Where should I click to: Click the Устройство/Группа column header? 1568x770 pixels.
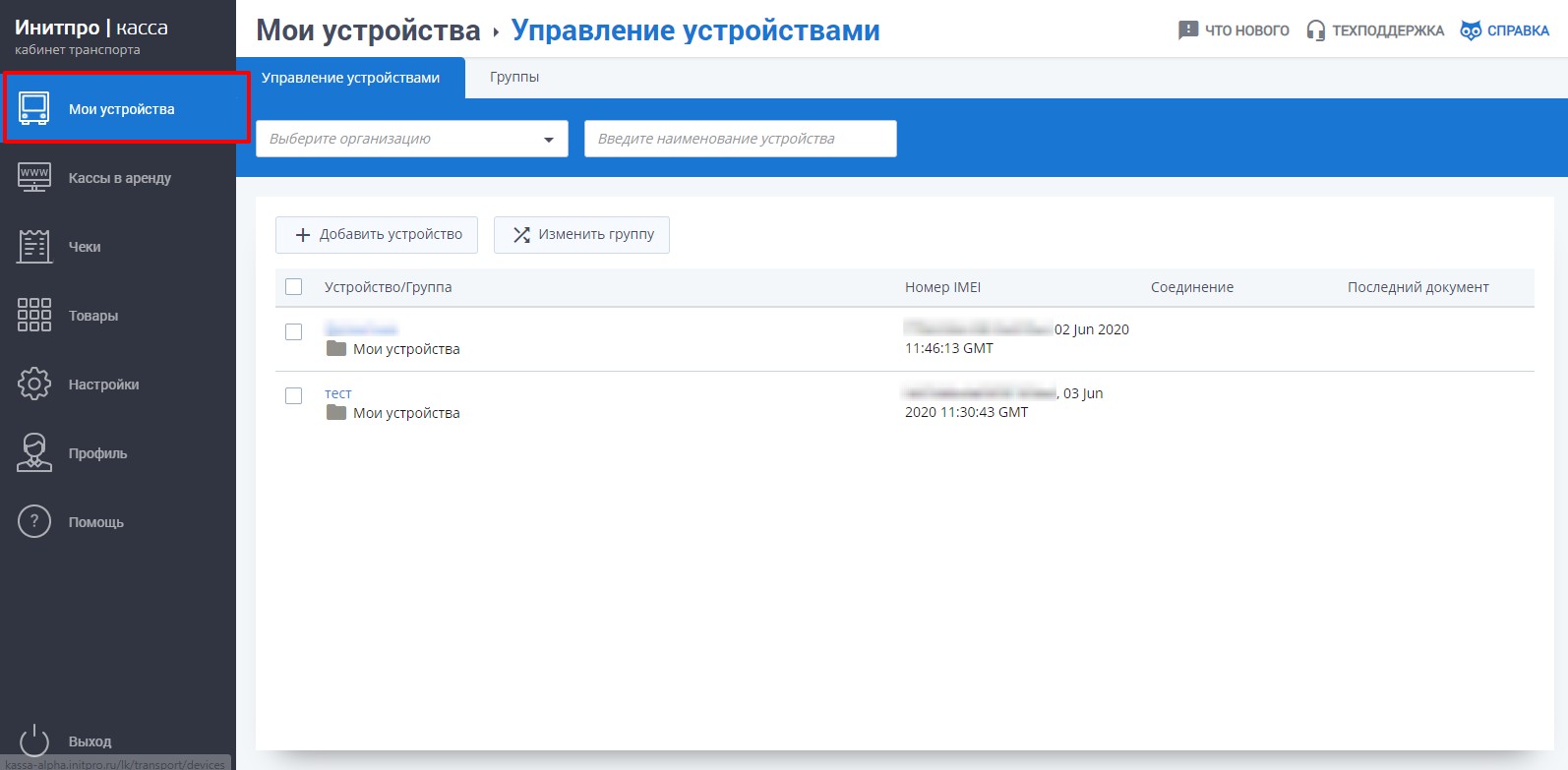[x=389, y=287]
